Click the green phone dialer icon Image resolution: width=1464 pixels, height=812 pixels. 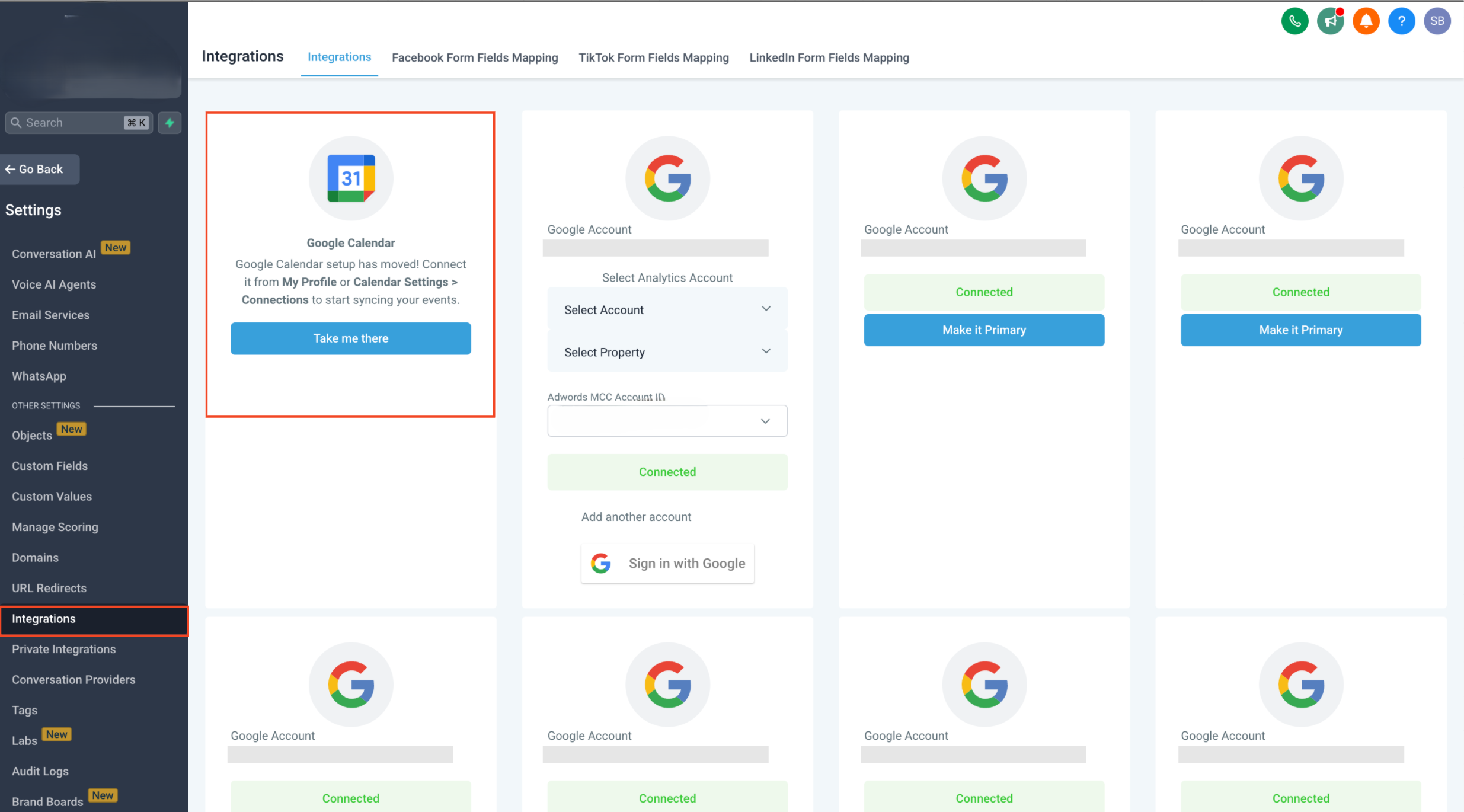click(1294, 21)
